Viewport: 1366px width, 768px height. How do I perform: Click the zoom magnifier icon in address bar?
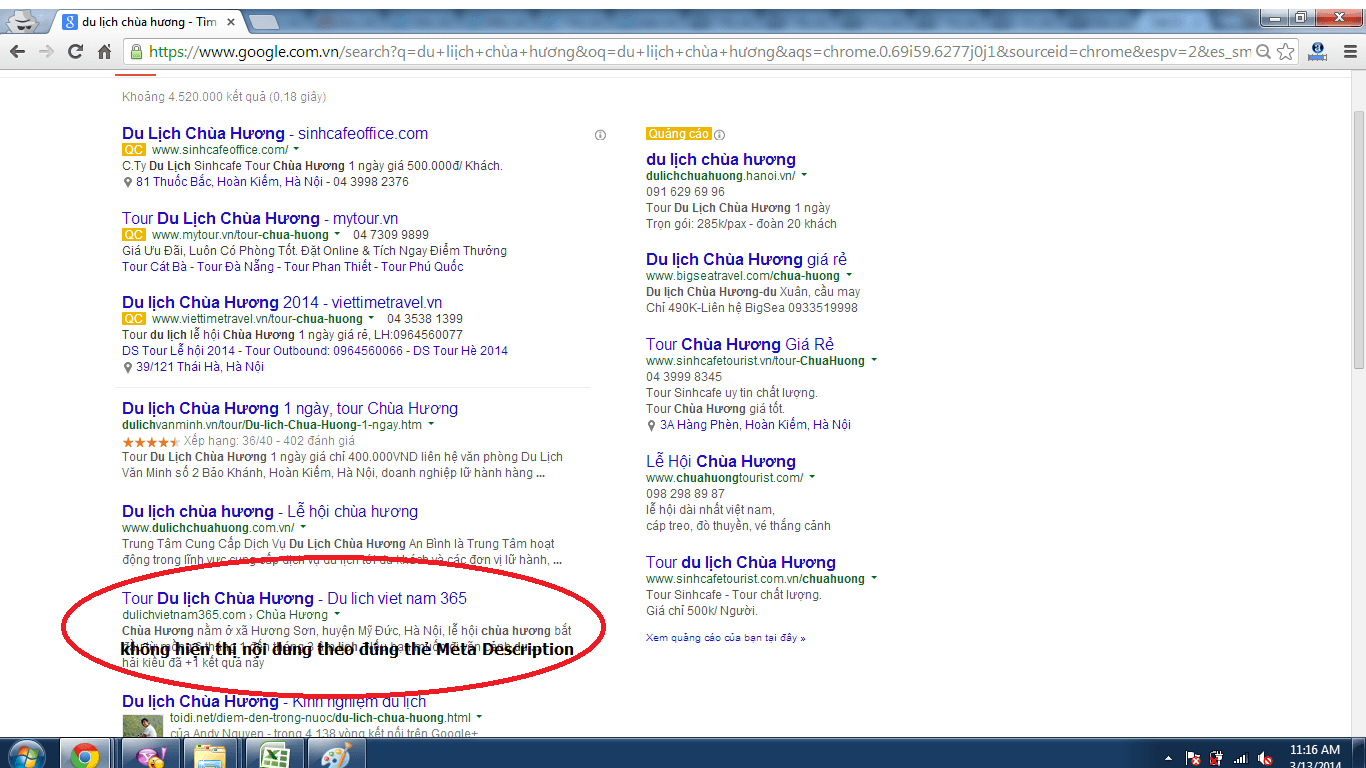point(1264,52)
